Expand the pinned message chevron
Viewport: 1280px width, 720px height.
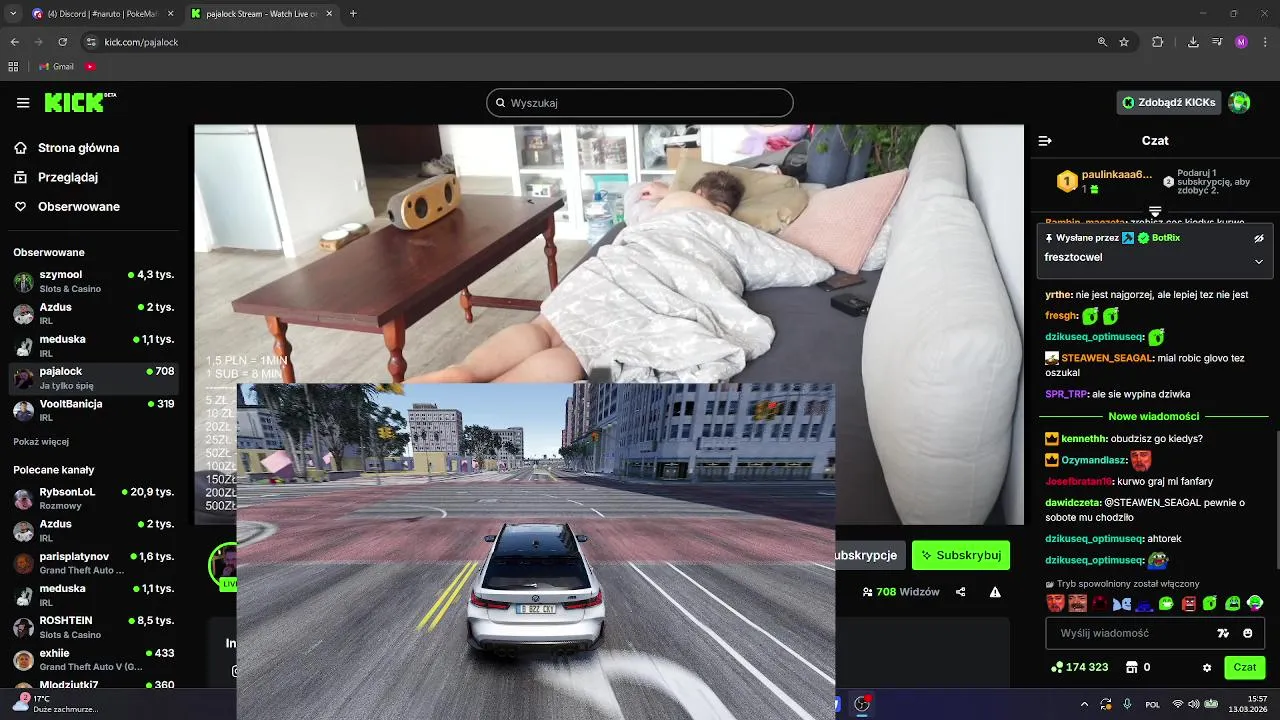1259,261
